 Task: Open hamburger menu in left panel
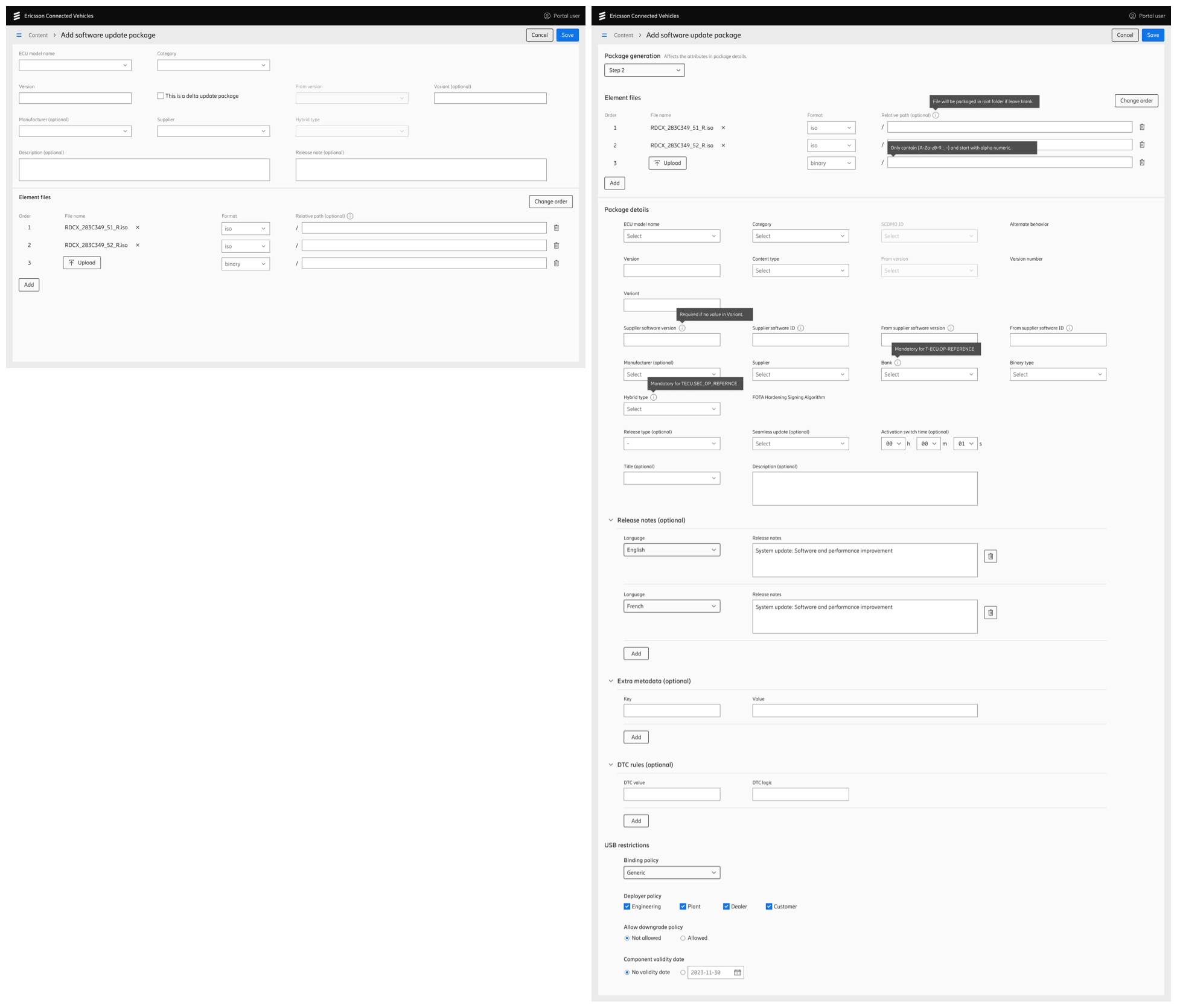[19, 35]
